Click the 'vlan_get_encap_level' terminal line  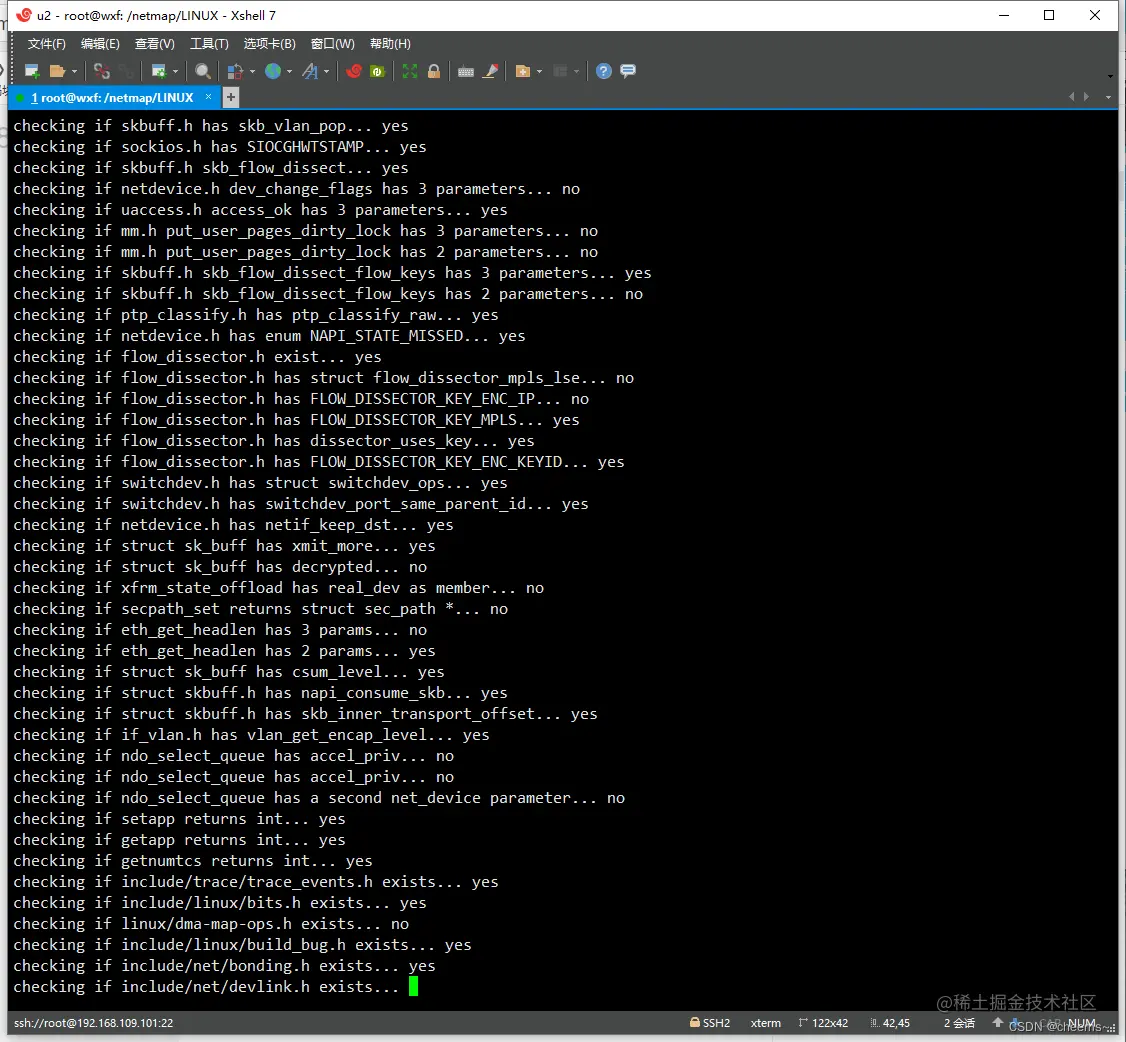click(251, 735)
